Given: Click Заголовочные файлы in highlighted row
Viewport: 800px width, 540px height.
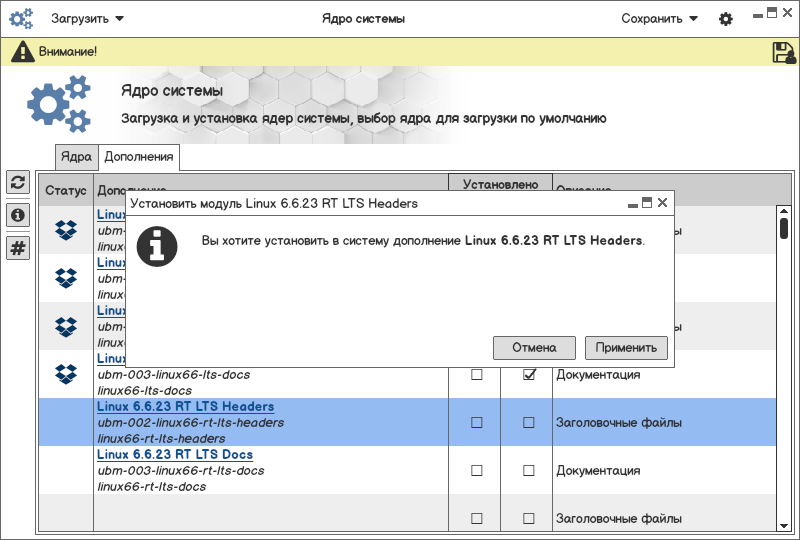Looking at the screenshot, I should coord(619,423).
